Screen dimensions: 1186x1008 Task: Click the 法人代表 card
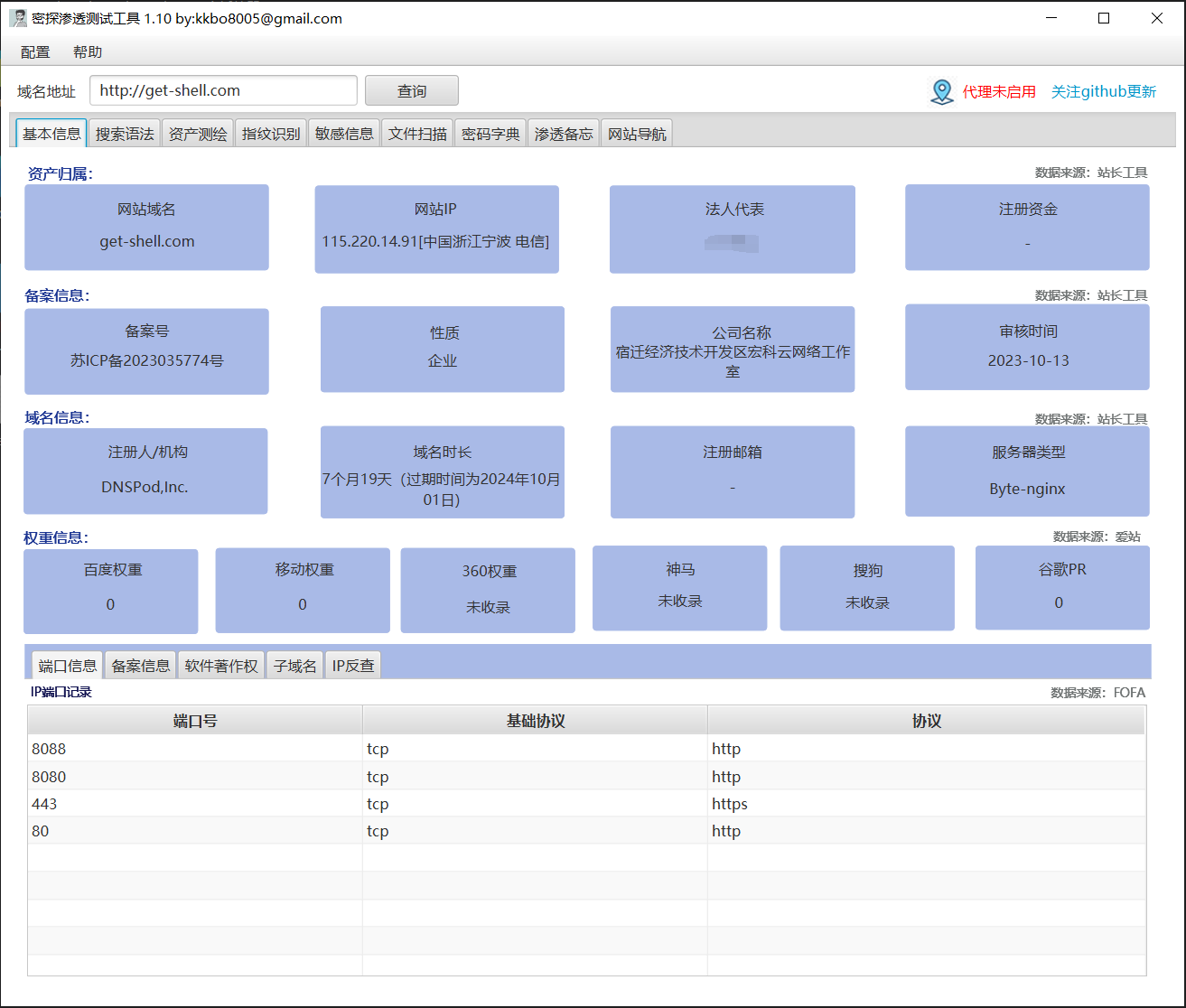tap(733, 229)
